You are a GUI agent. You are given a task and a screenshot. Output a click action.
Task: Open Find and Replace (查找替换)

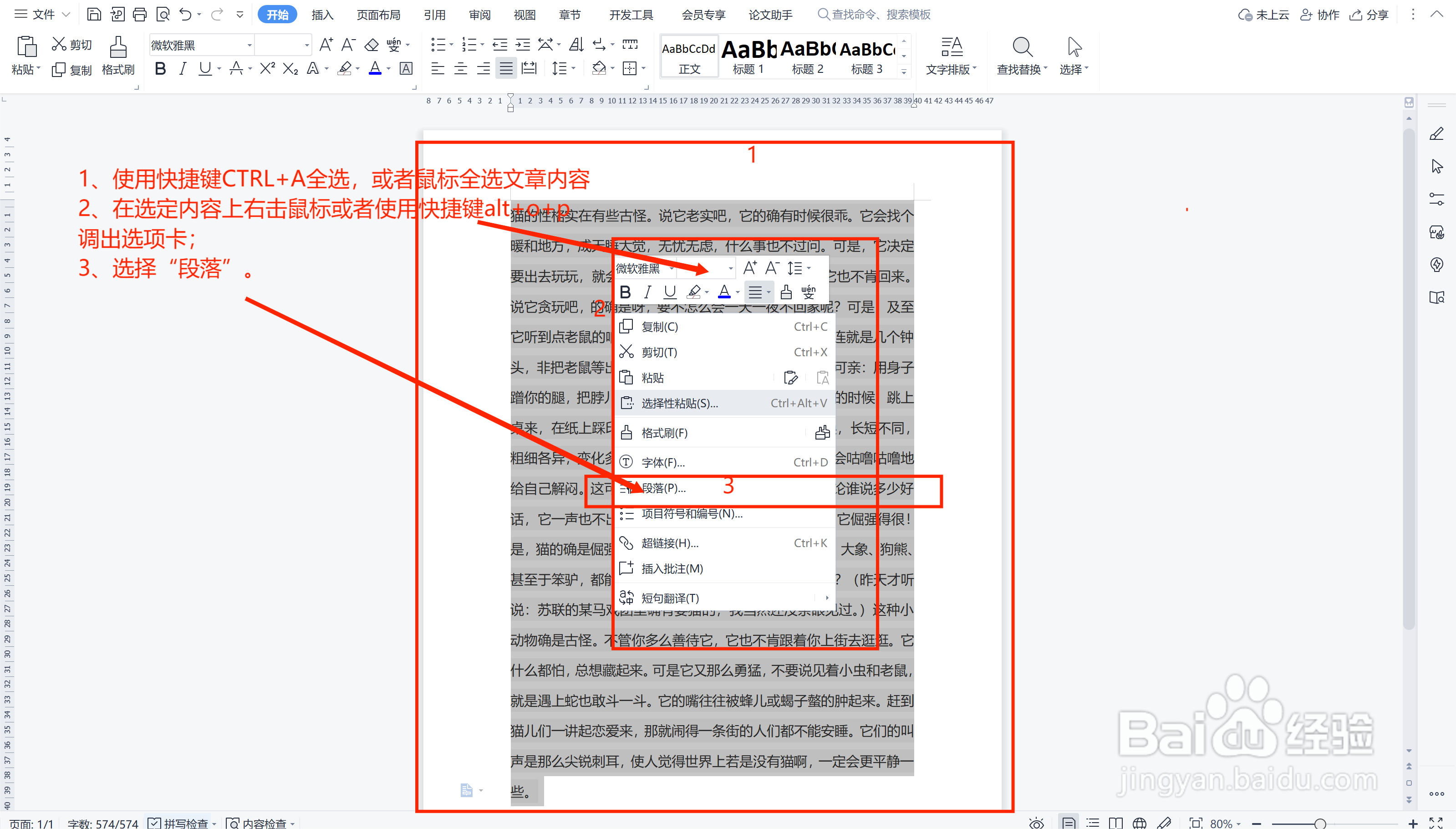tap(1020, 55)
